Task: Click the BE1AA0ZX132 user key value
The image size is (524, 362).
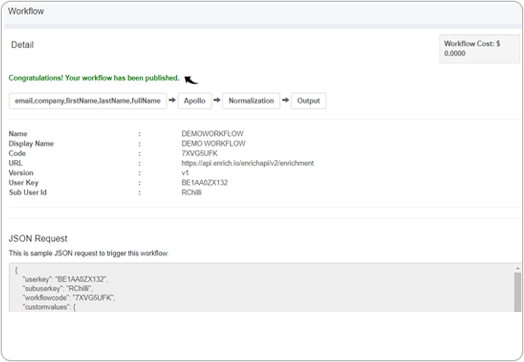Action: (205, 183)
